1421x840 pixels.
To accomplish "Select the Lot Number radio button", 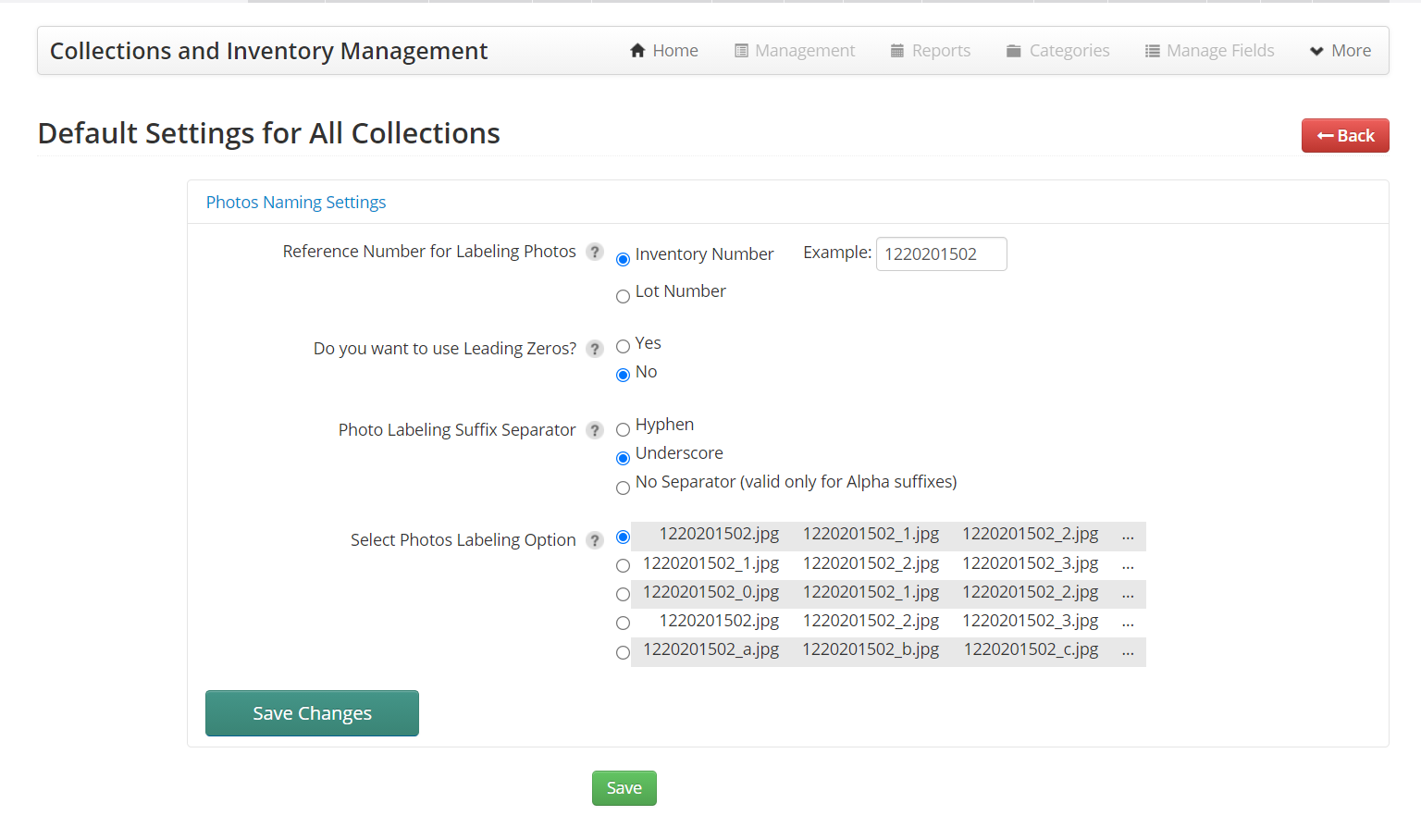I will point(623,297).
